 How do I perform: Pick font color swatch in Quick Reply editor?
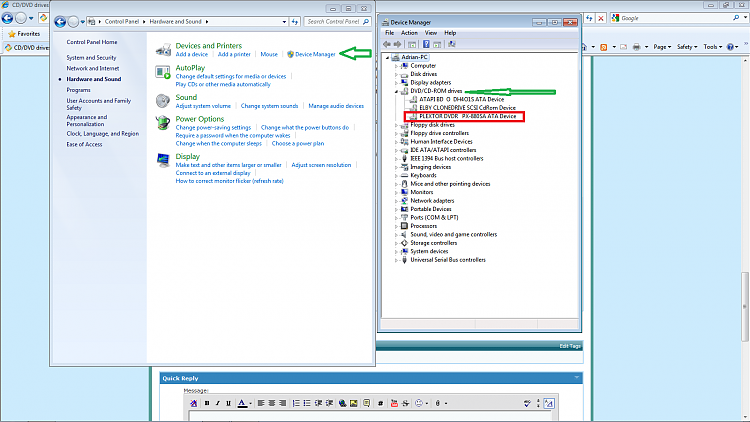click(x=242, y=403)
